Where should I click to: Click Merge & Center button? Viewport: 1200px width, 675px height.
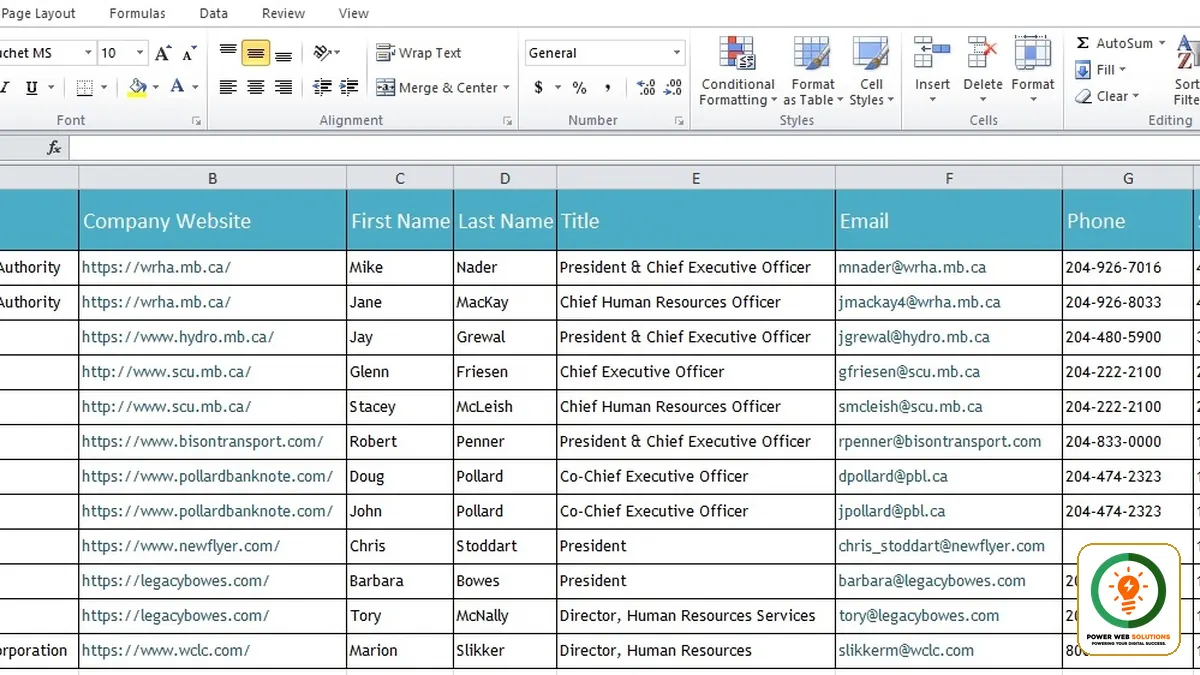pyautogui.click(x=437, y=88)
